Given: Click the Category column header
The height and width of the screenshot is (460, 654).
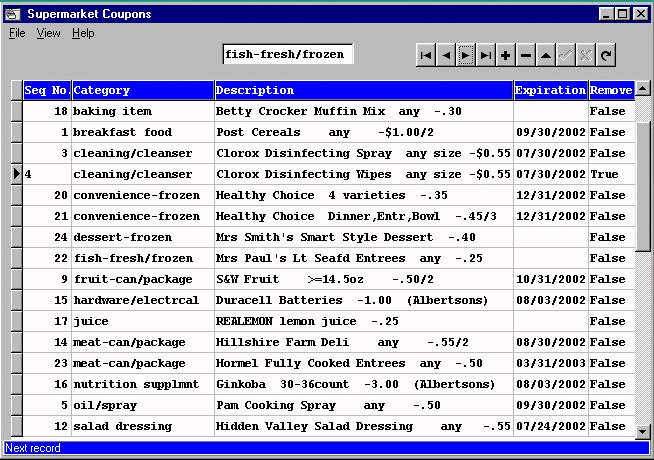Looking at the screenshot, I should point(143,90).
